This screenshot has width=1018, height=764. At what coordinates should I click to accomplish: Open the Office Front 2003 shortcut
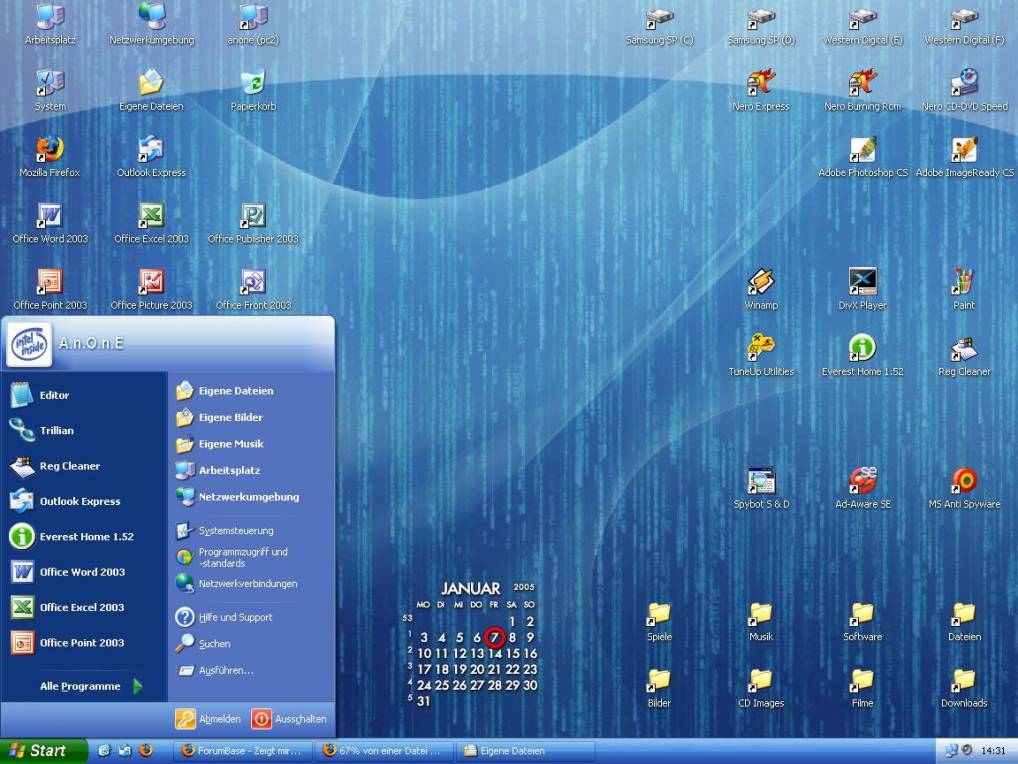(x=253, y=289)
